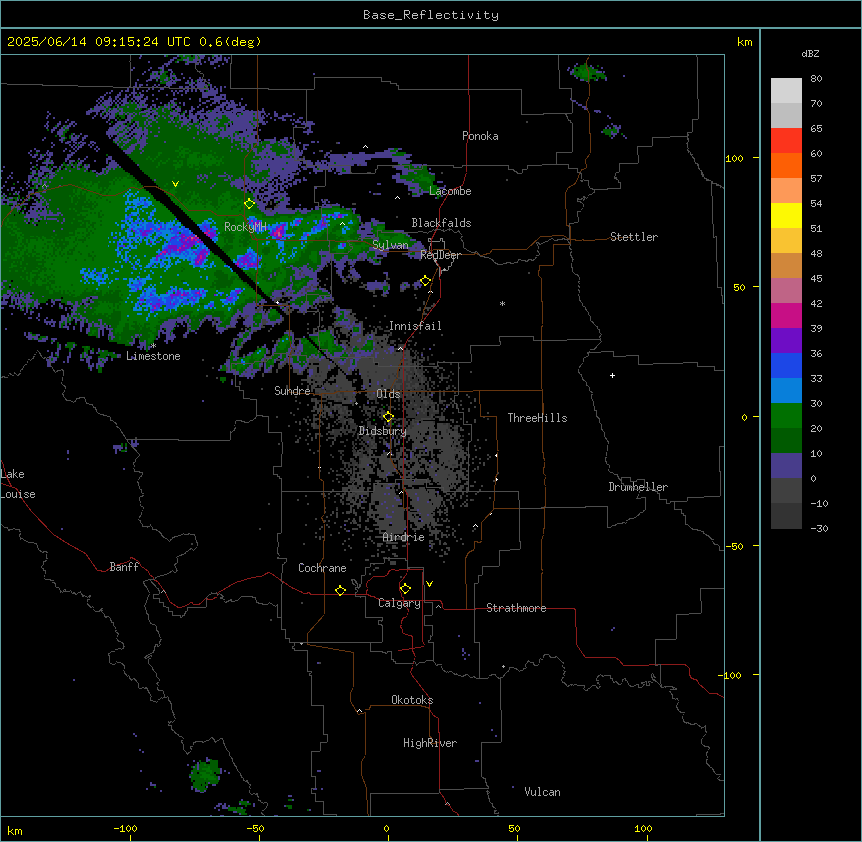Pick the bright yellow swatch in dBZ legend
862x842 pixels.
(x=786, y=216)
